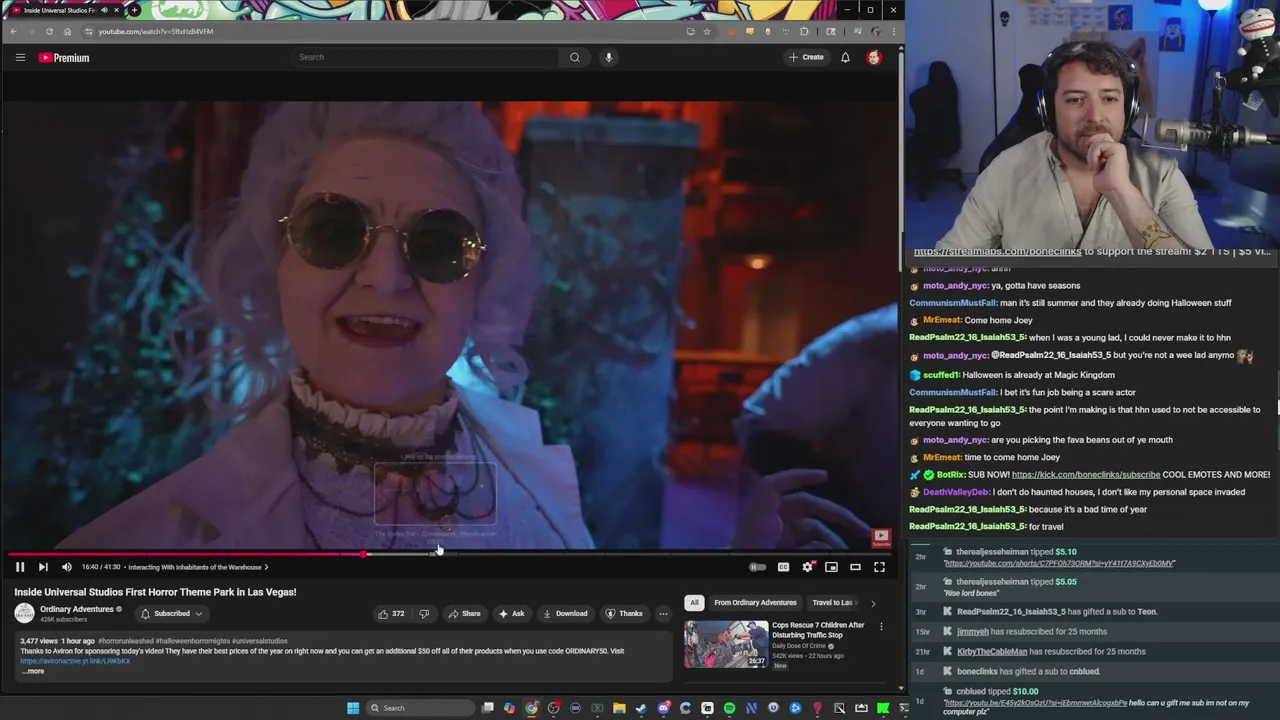Open YouTube notifications bell

pyautogui.click(x=845, y=57)
